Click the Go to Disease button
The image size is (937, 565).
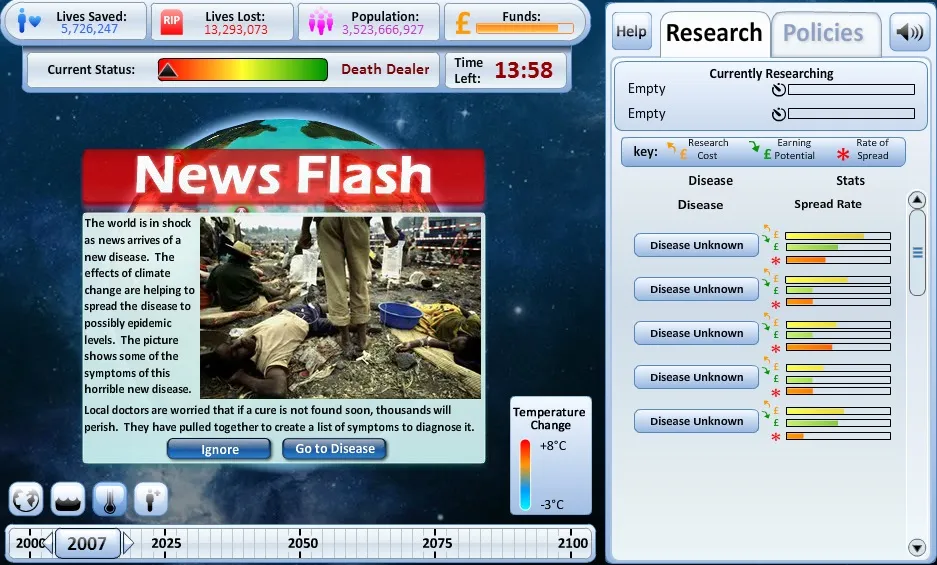click(x=335, y=448)
